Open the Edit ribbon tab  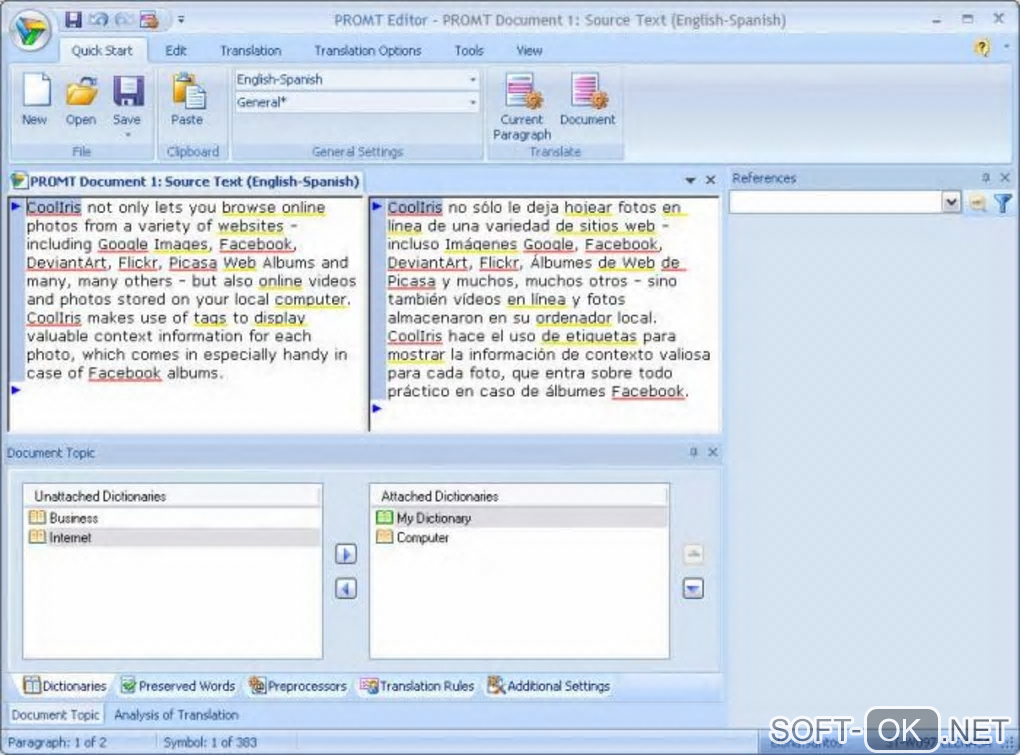[176, 51]
